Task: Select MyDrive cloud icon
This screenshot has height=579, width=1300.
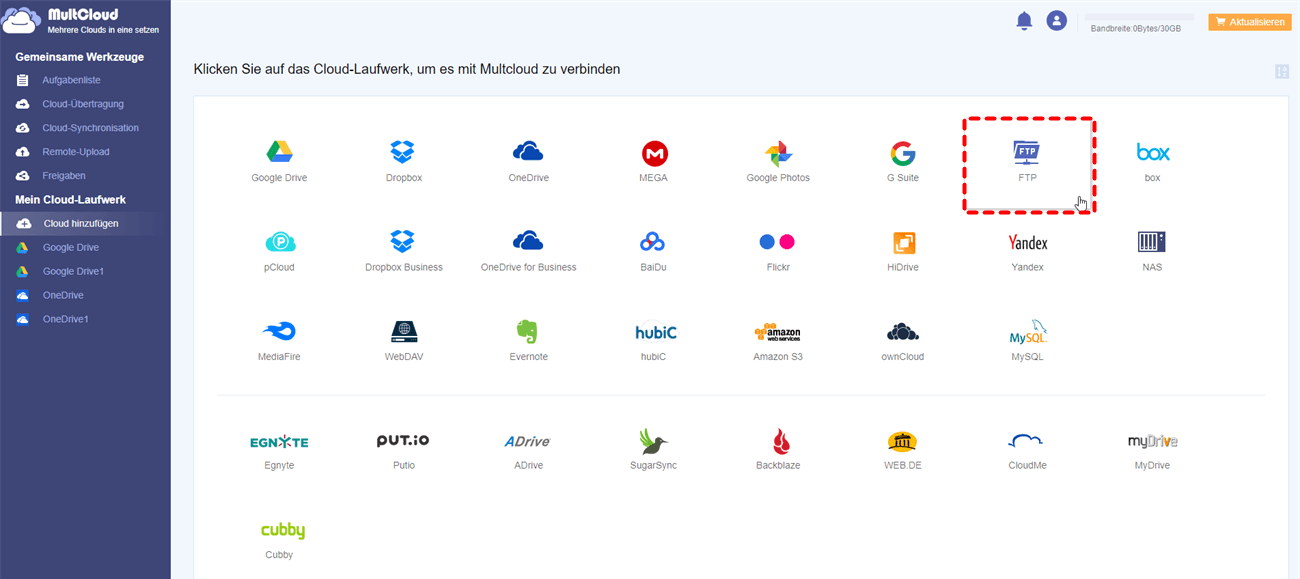Action: [x=1152, y=441]
